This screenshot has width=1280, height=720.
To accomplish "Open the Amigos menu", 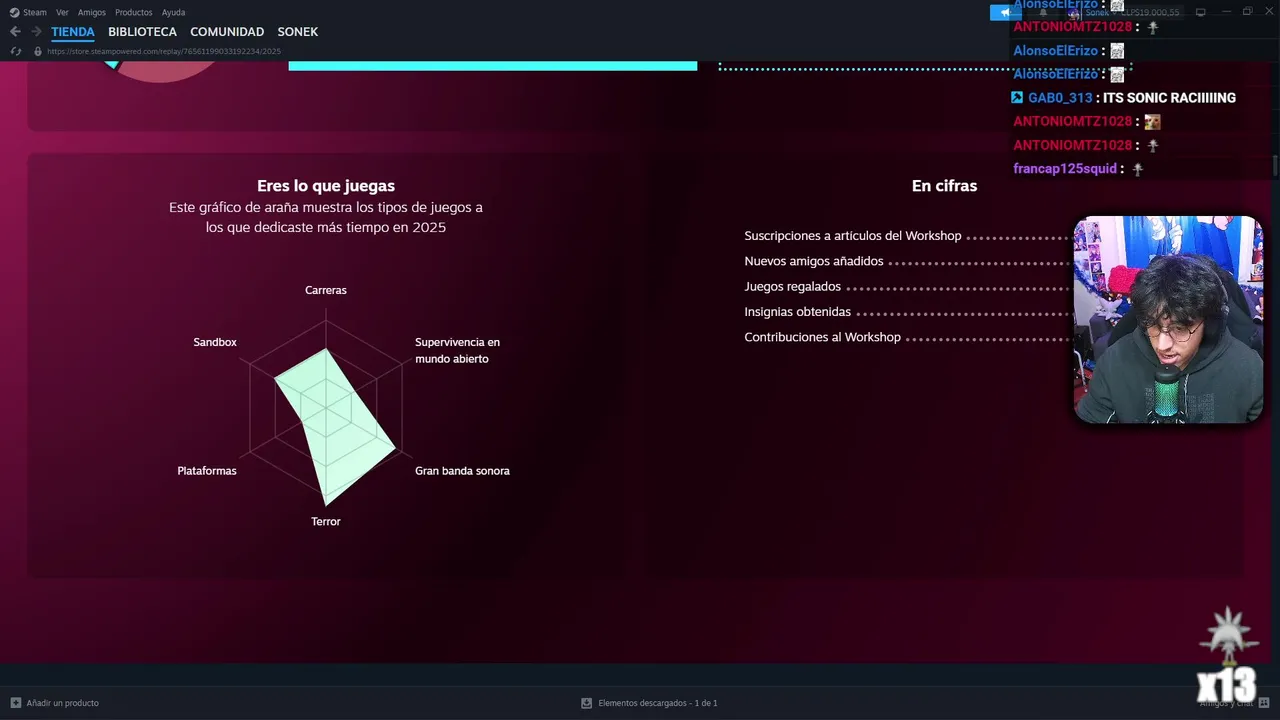I will pos(92,12).
